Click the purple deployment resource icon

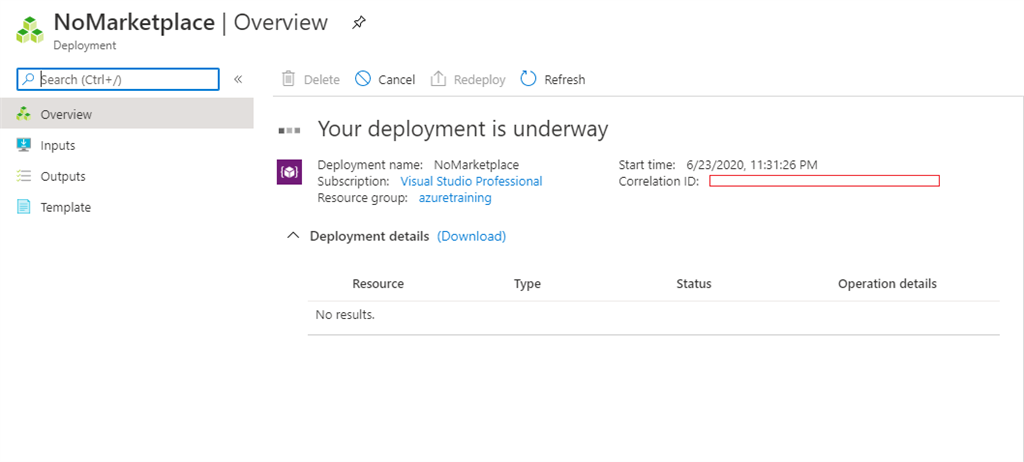click(288, 172)
